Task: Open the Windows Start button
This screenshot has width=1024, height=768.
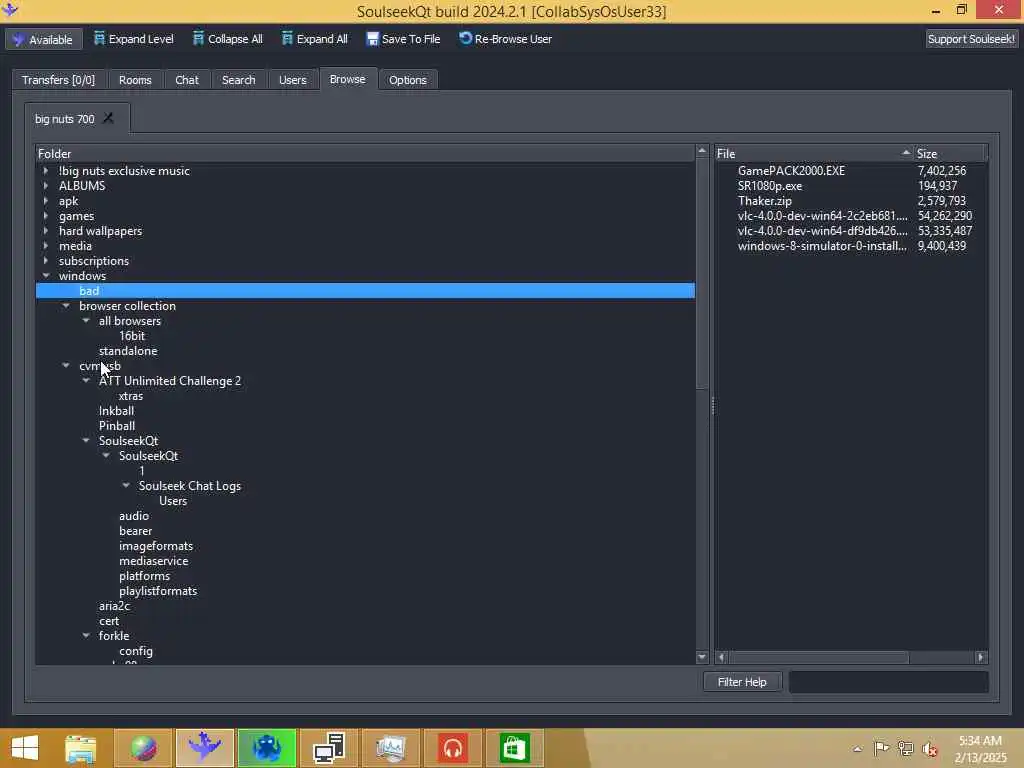Action: (25, 748)
